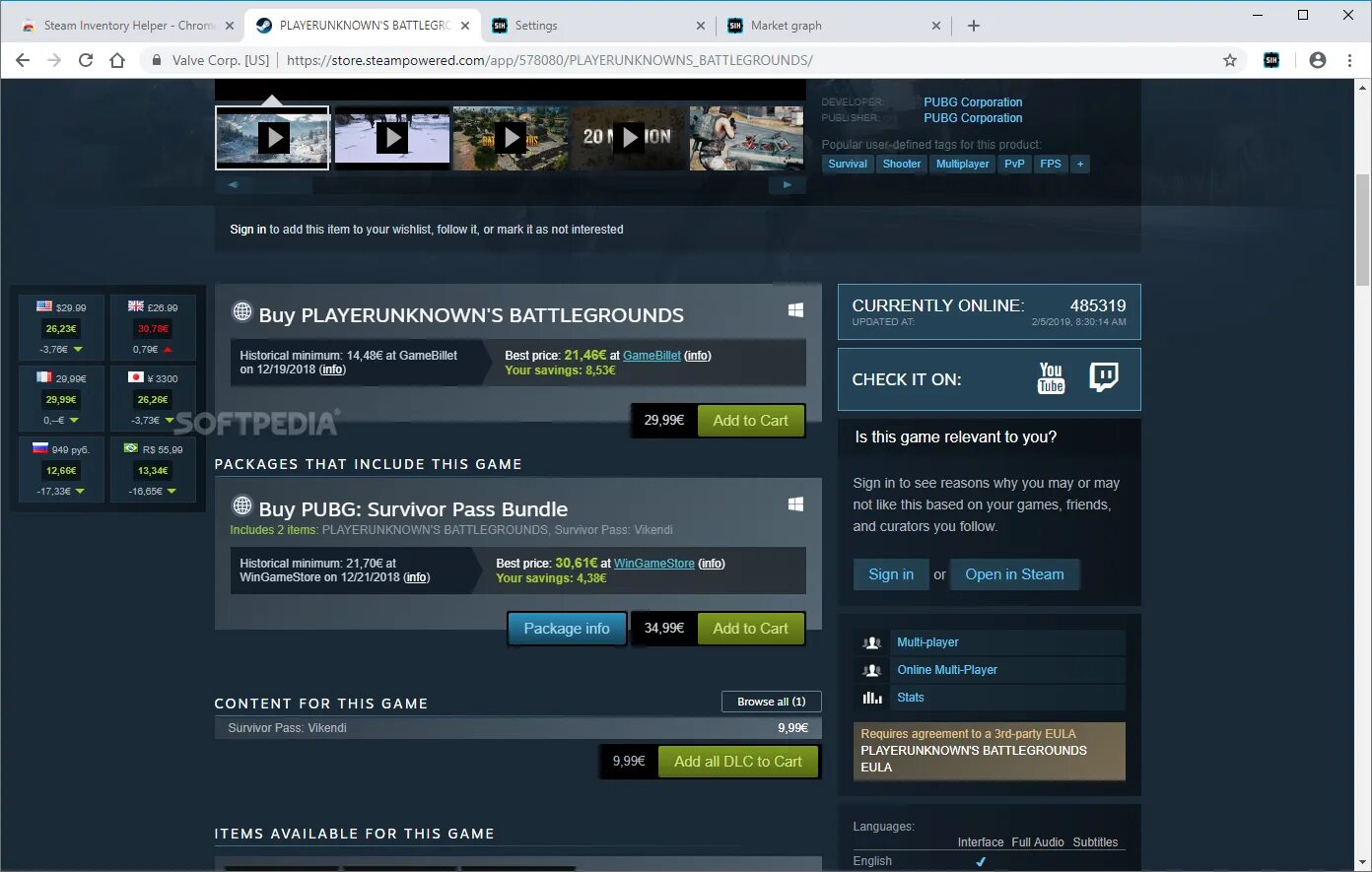The height and width of the screenshot is (872, 1372).
Task: Click the Brazil flag R$ 55,99 price box
Action: pyautogui.click(x=153, y=470)
